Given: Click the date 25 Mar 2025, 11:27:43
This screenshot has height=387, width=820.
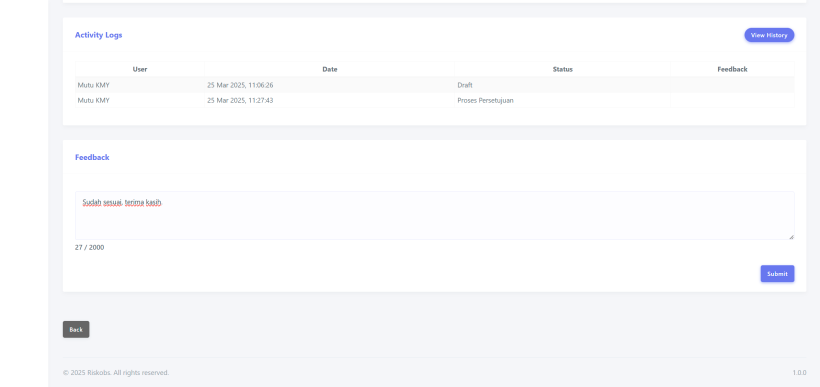Looking at the screenshot, I should pyautogui.click(x=240, y=100).
